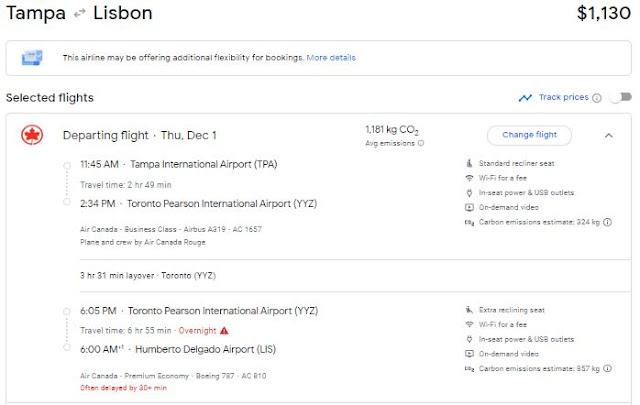The width and height of the screenshot is (640, 405).
Task: Click the Track prices chart icon
Action: coord(525,98)
